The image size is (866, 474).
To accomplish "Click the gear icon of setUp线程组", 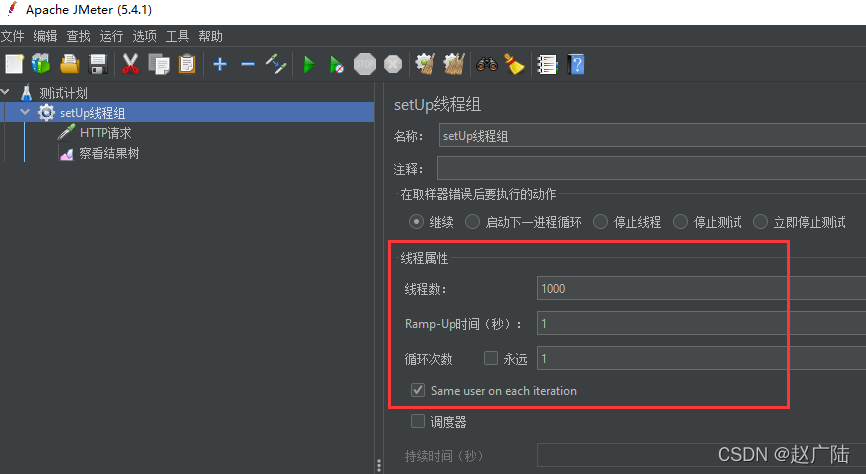I will pyautogui.click(x=46, y=113).
